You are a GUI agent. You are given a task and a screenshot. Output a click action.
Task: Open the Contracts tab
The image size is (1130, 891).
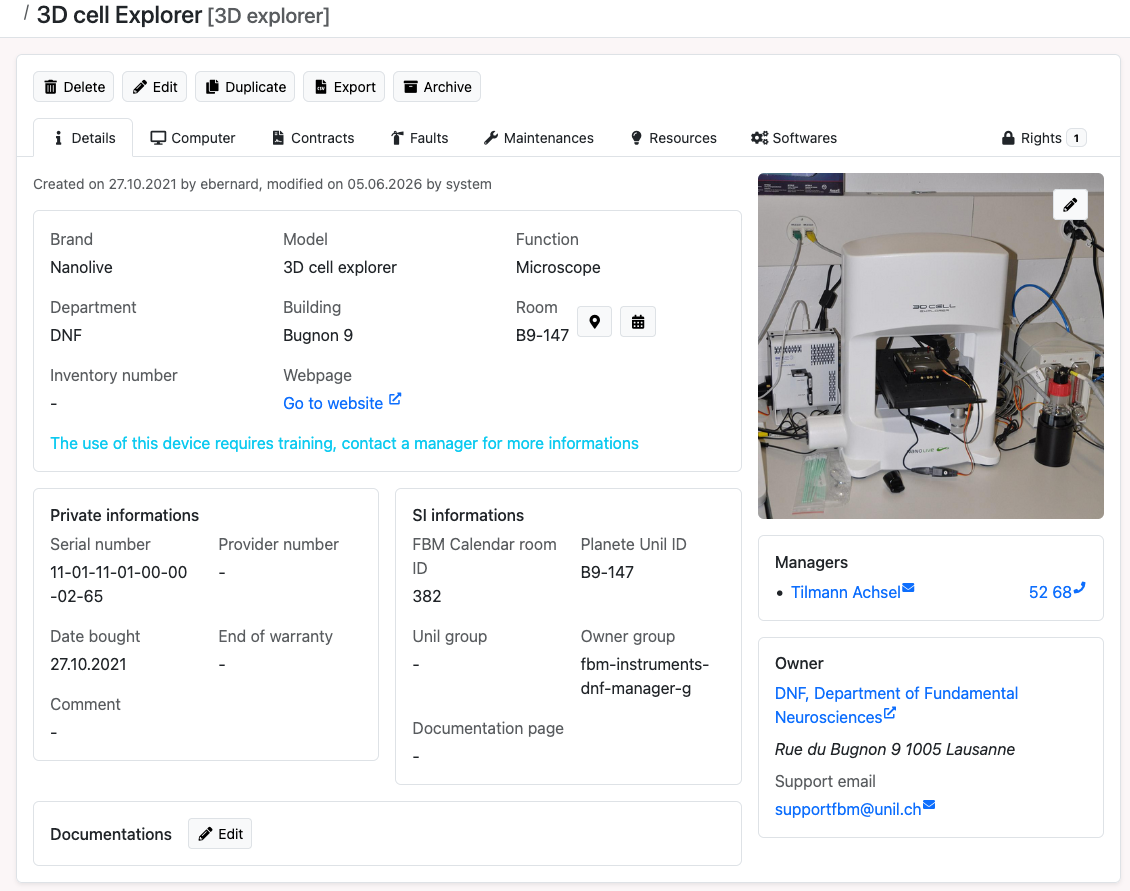click(313, 138)
